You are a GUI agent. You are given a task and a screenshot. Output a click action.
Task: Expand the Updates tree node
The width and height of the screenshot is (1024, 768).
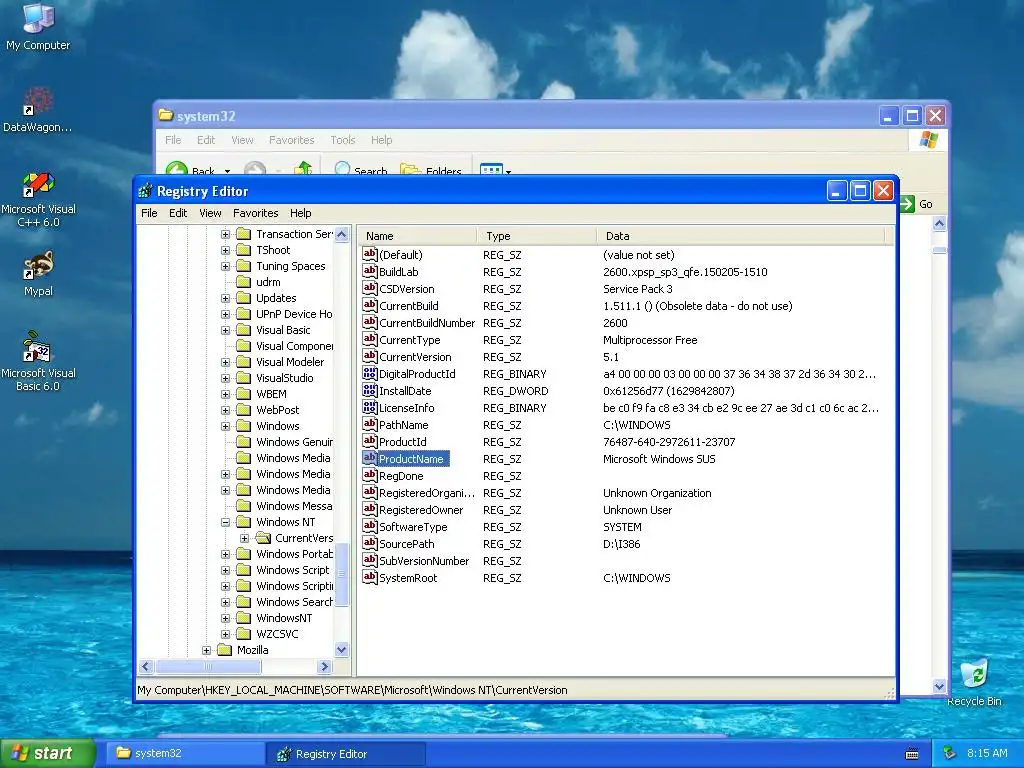[x=225, y=298]
